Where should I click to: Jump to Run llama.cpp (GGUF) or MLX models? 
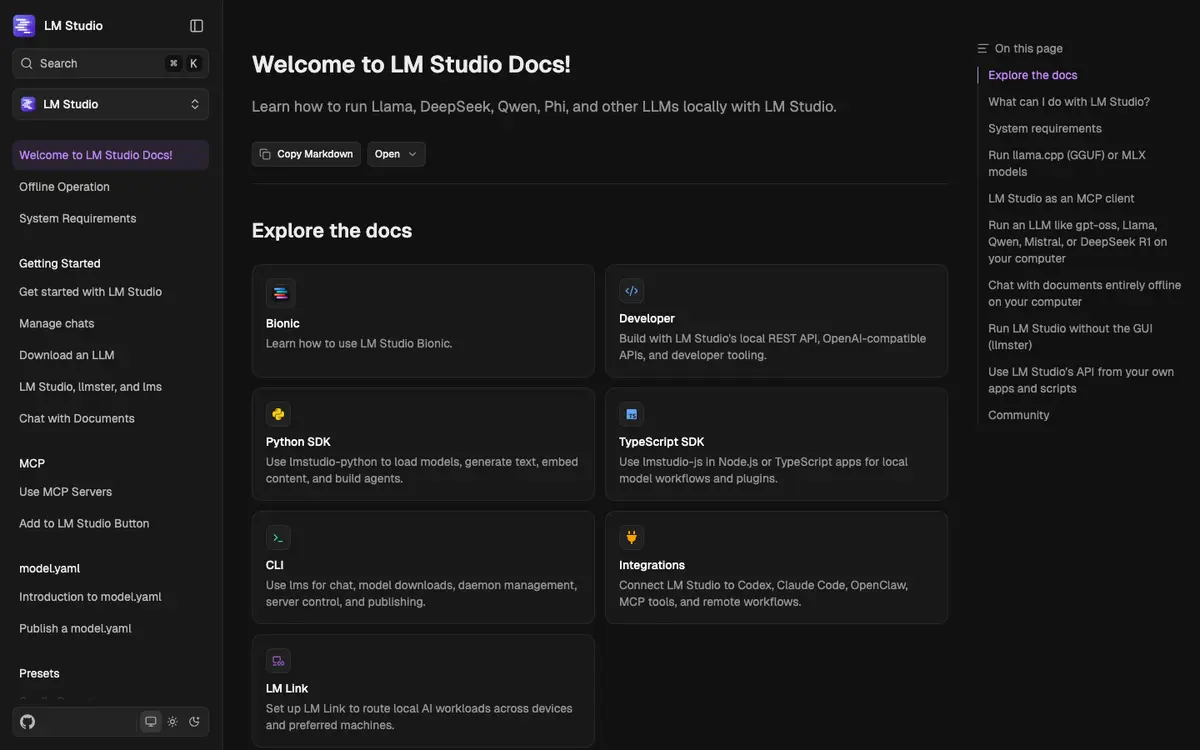pos(1067,163)
